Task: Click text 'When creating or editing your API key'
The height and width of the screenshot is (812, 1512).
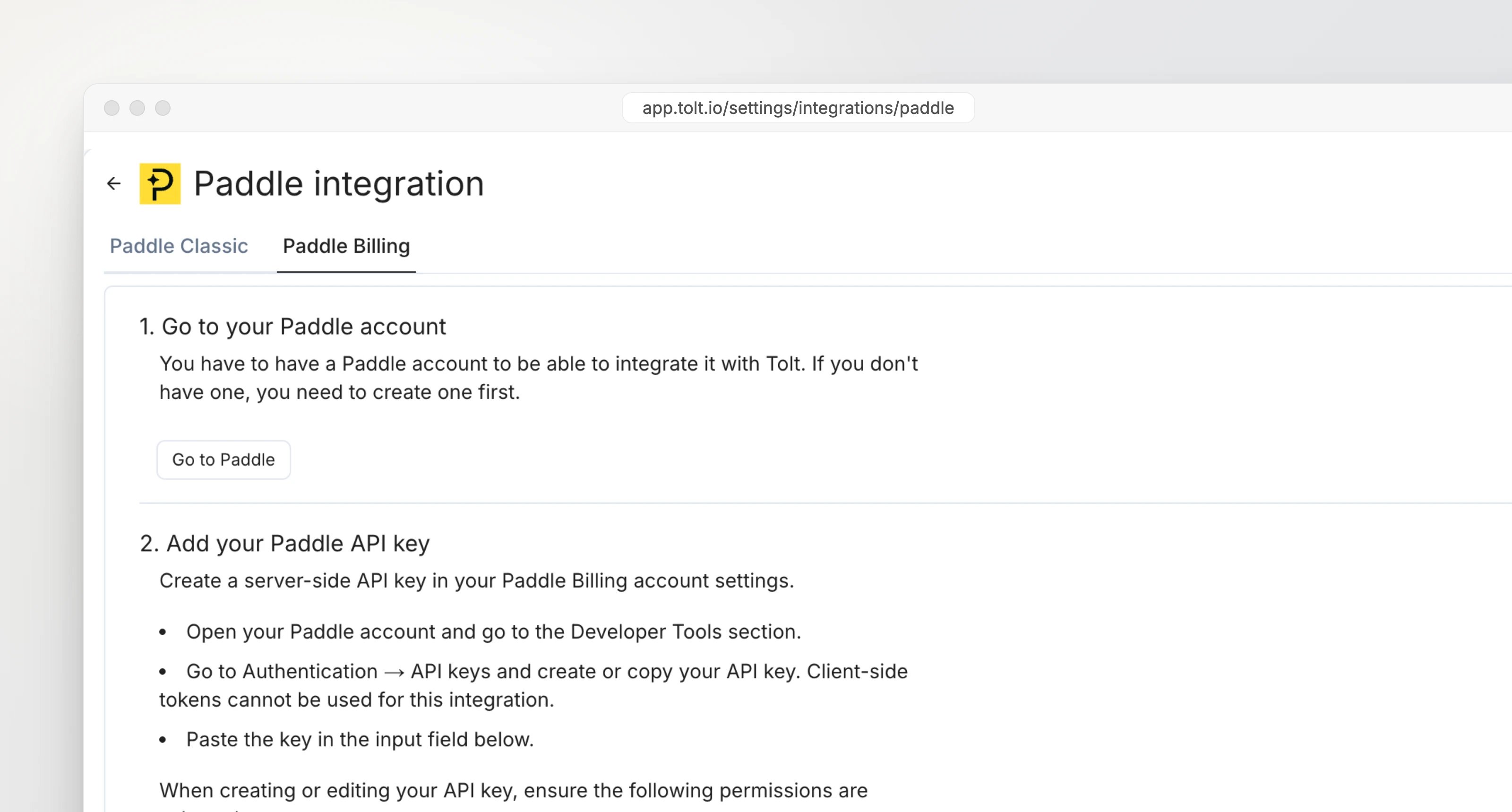Action: pyautogui.click(x=338, y=790)
